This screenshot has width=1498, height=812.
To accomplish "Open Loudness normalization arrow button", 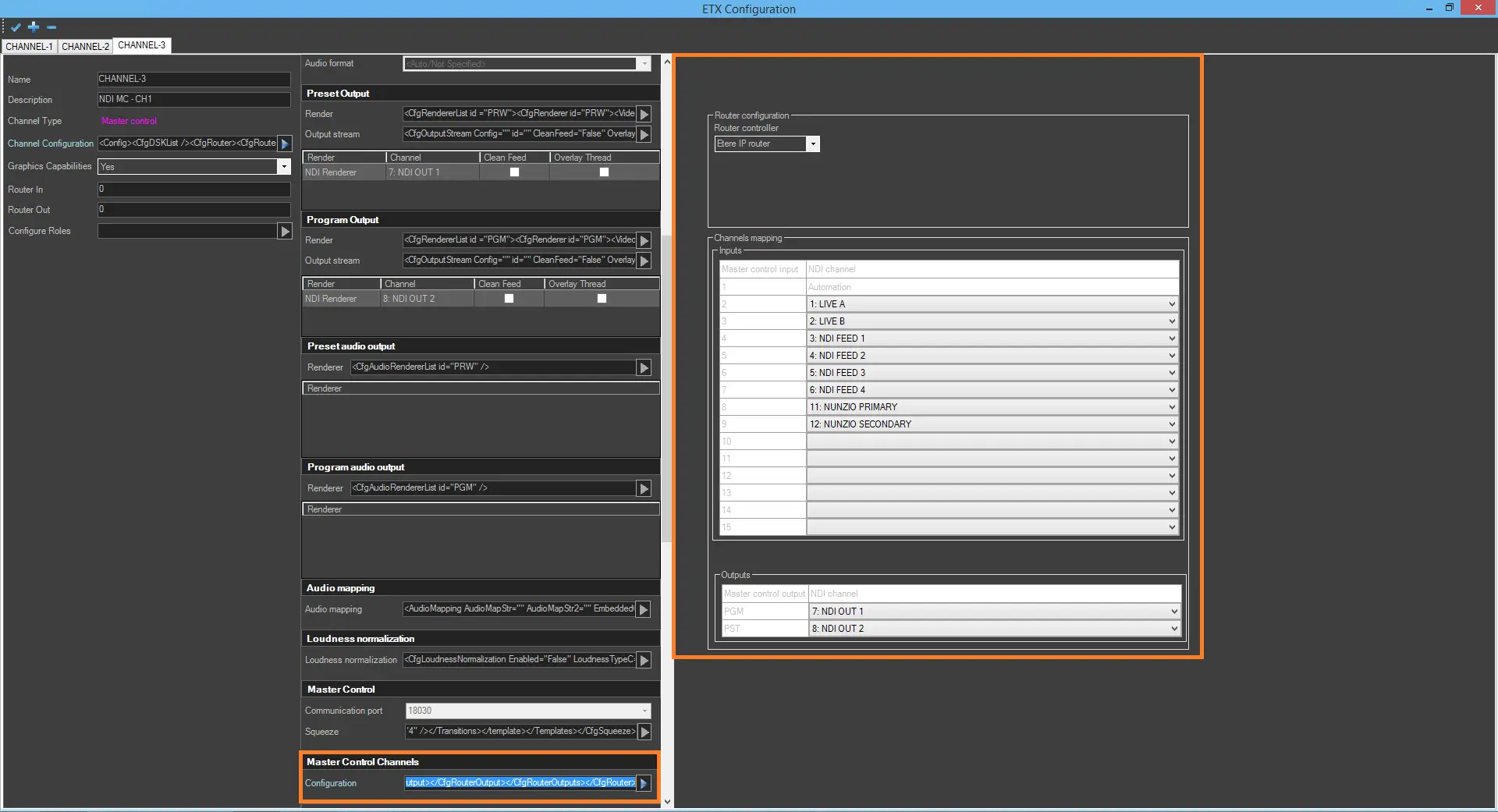I will [644, 660].
